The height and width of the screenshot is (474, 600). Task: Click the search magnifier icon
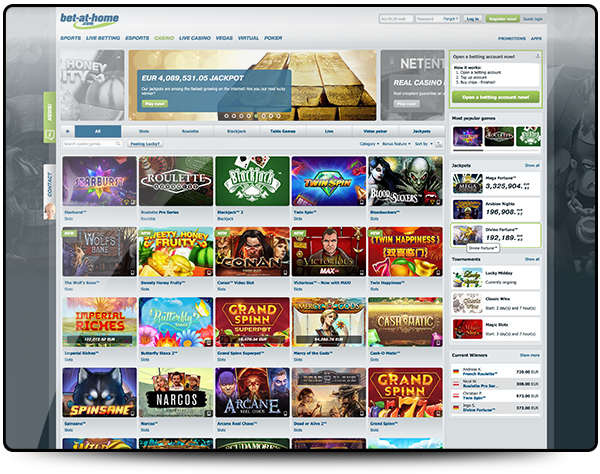pos(118,143)
